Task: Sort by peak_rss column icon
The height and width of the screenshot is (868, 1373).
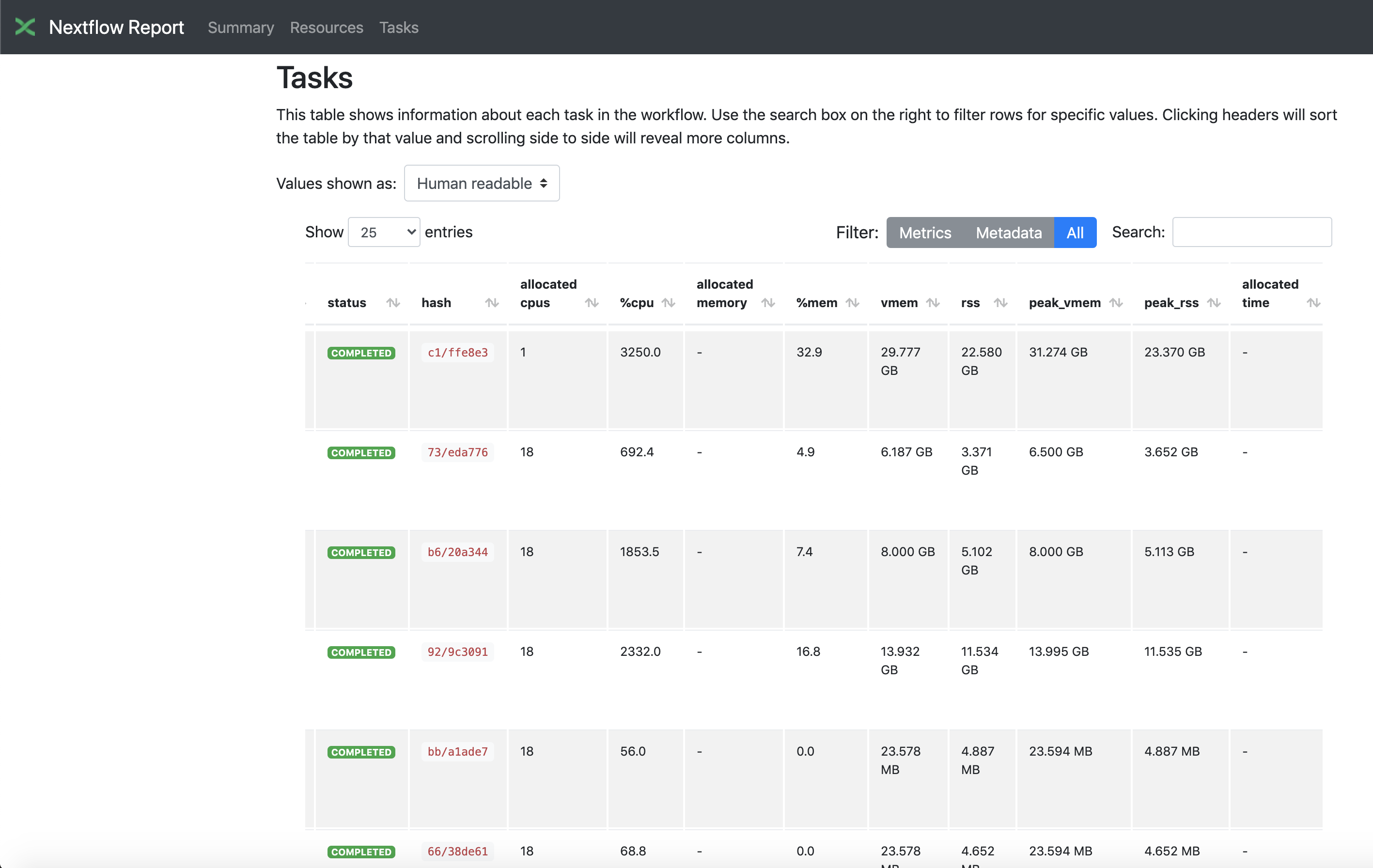Action: pos(1214,303)
